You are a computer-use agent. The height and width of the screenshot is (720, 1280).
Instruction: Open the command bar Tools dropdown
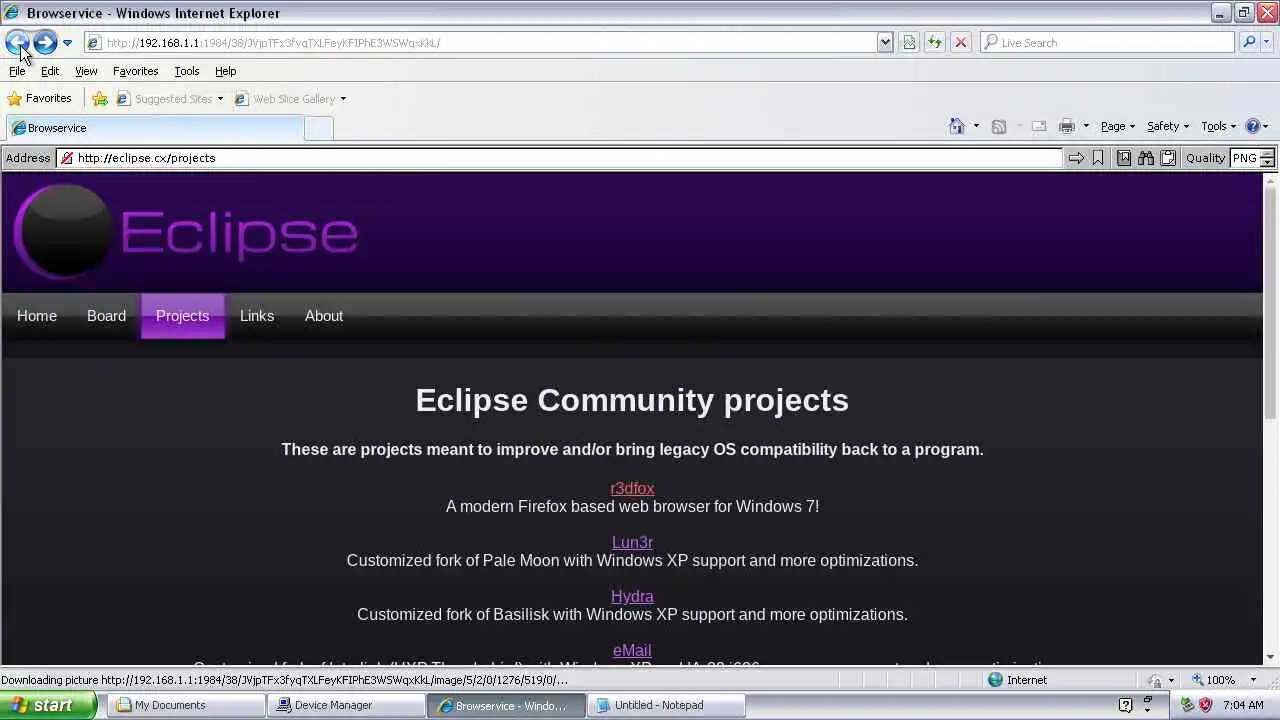(x=1219, y=126)
